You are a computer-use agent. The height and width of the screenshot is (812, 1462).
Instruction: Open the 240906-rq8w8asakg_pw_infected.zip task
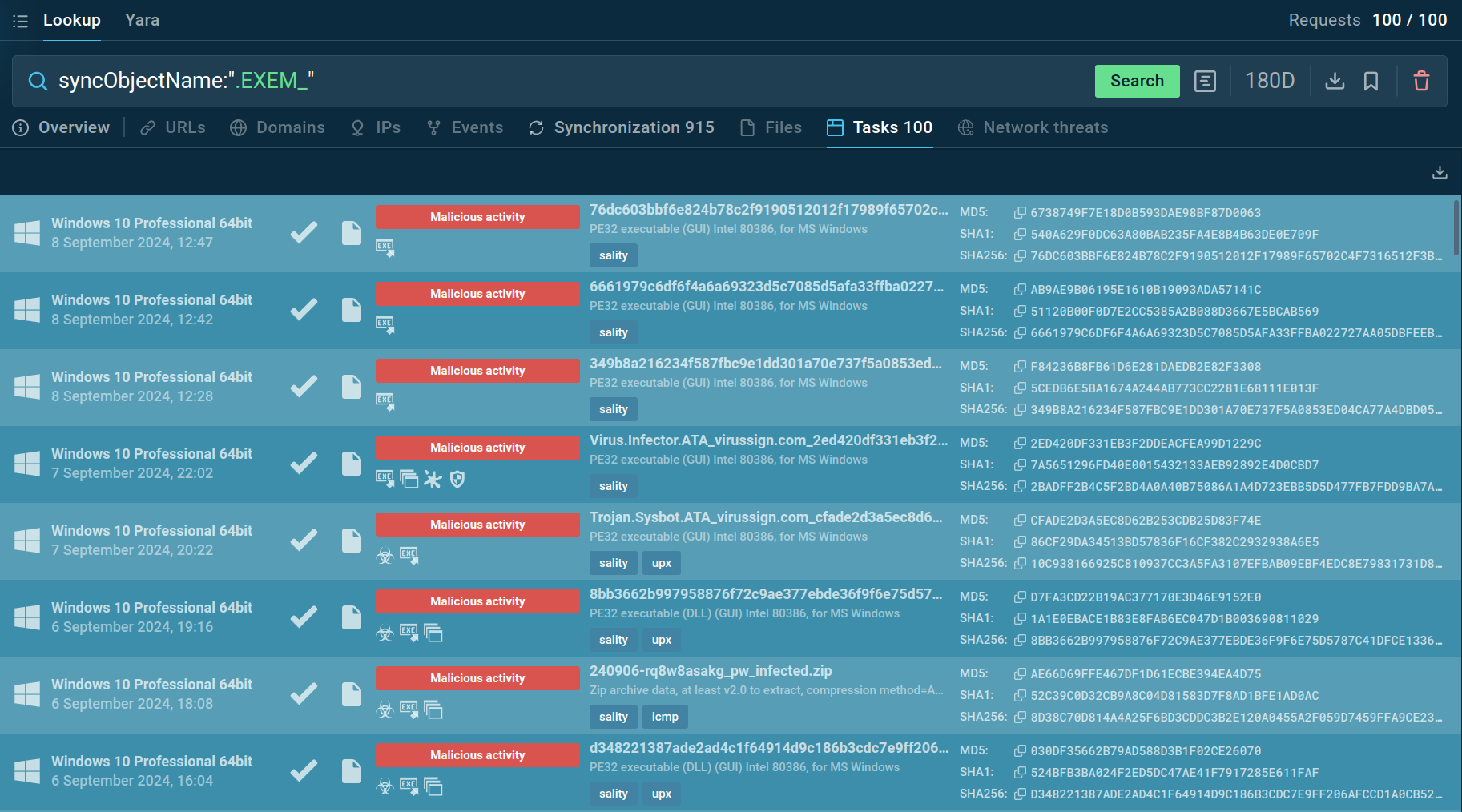(710, 671)
